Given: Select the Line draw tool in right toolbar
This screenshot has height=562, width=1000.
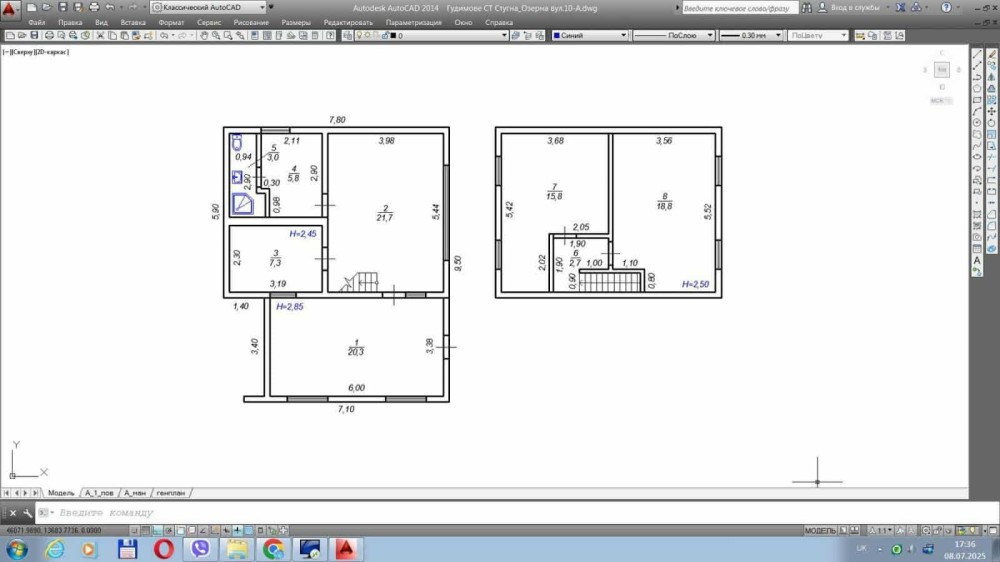Looking at the screenshot, I should point(977,54).
